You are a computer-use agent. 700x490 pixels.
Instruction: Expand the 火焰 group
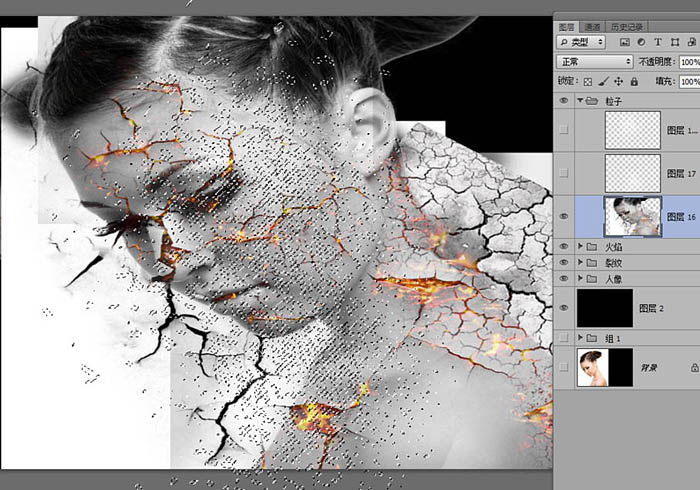pyautogui.click(x=580, y=246)
